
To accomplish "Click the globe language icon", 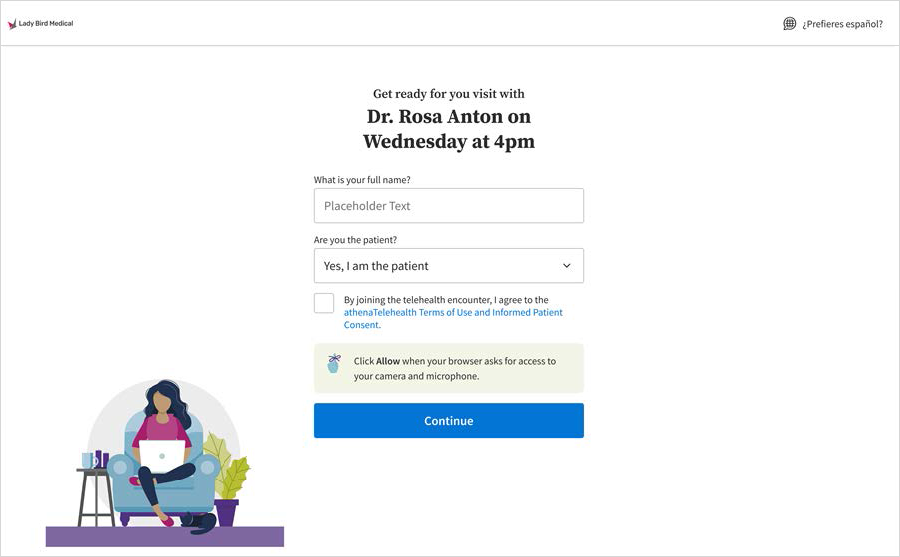I will tap(790, 24).
